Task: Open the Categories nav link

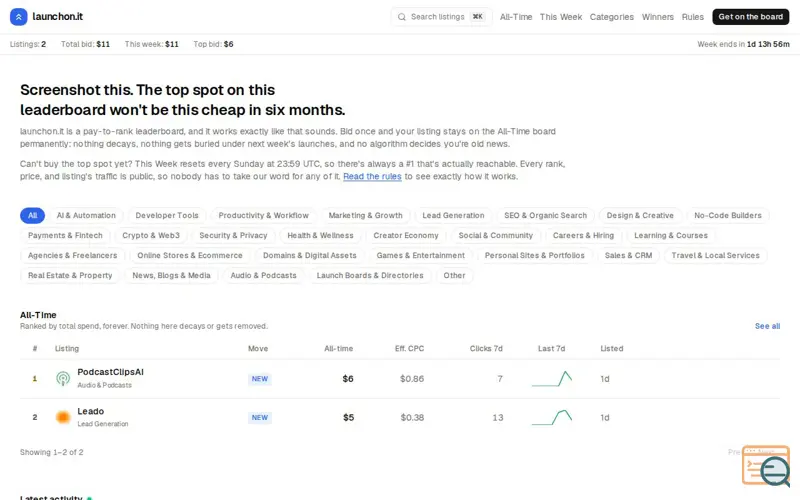Action: (611, 17)
